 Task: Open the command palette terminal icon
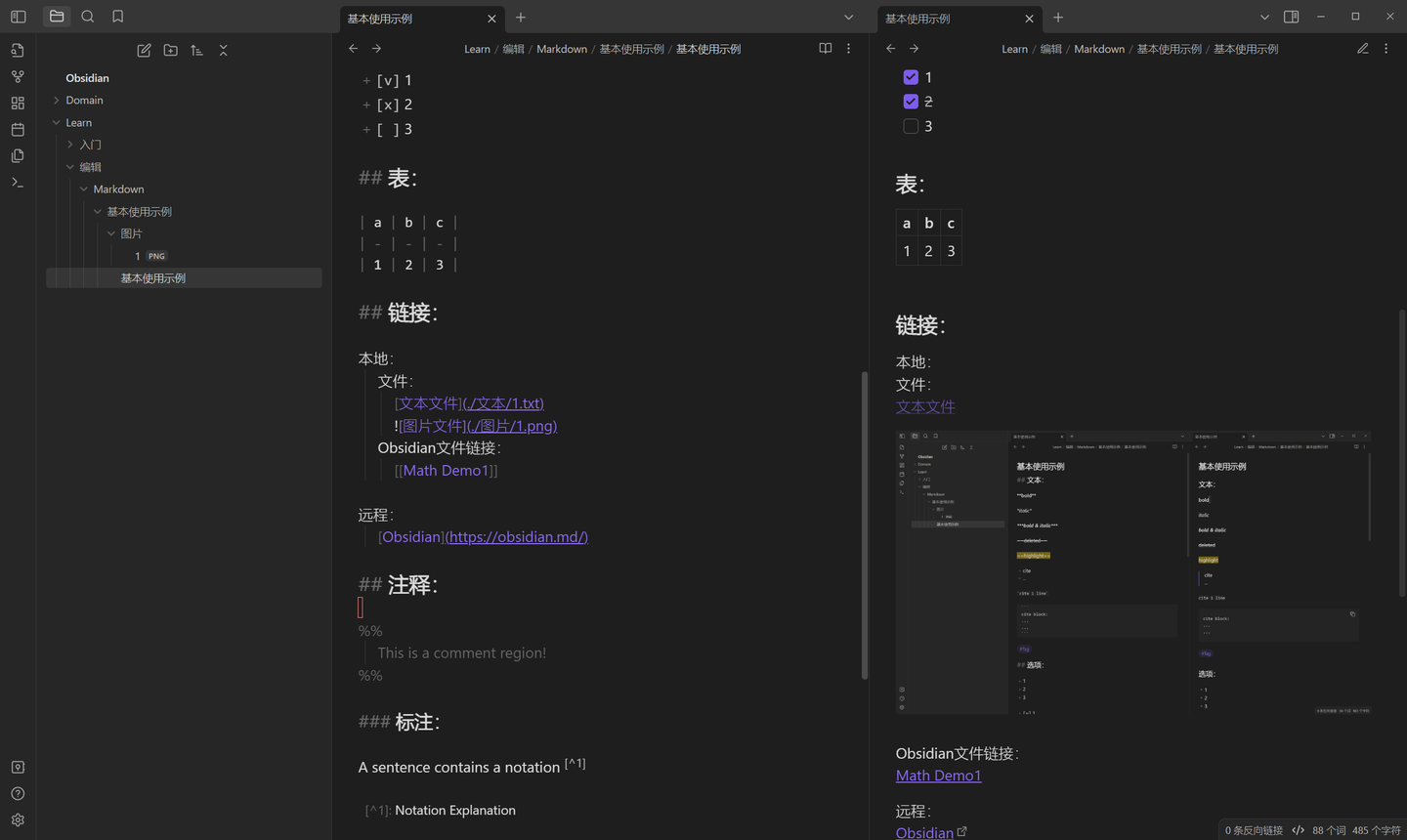coord(18,182)
